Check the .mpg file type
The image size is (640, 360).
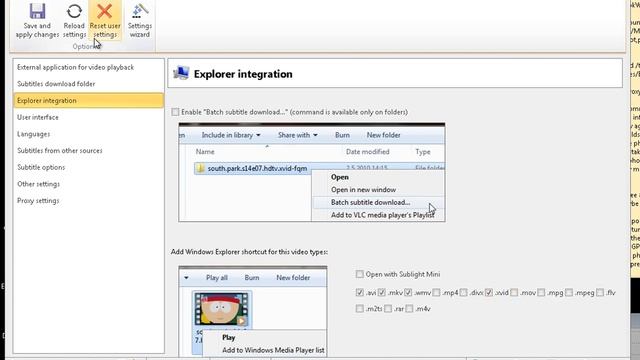click(541, 293)
